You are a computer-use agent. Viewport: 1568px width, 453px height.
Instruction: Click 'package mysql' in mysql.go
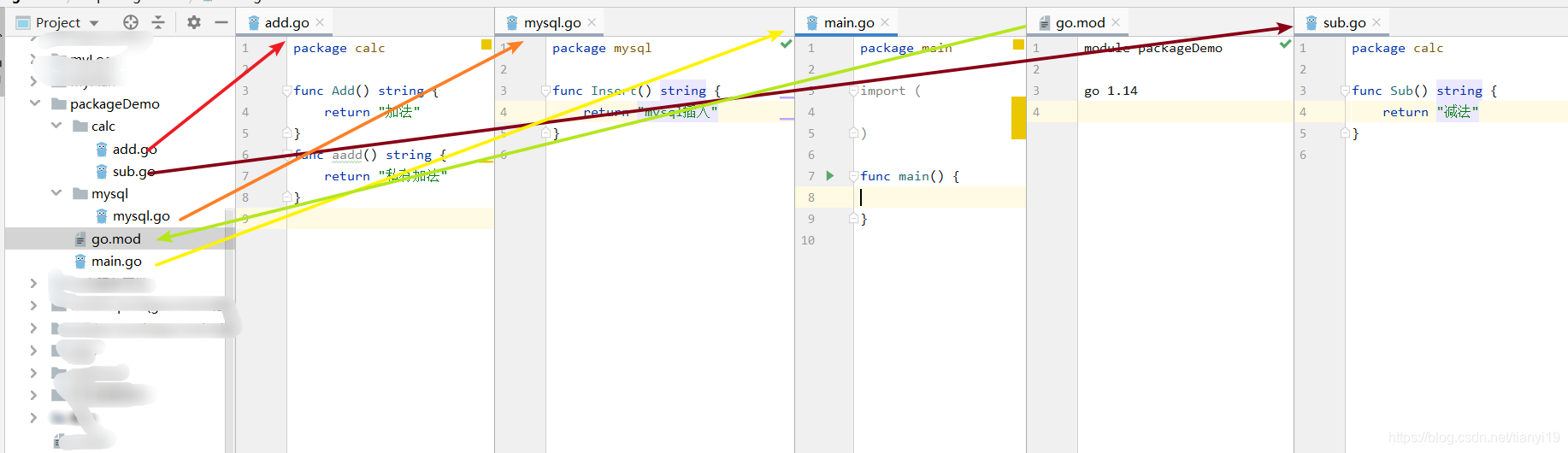pos(602,48)
